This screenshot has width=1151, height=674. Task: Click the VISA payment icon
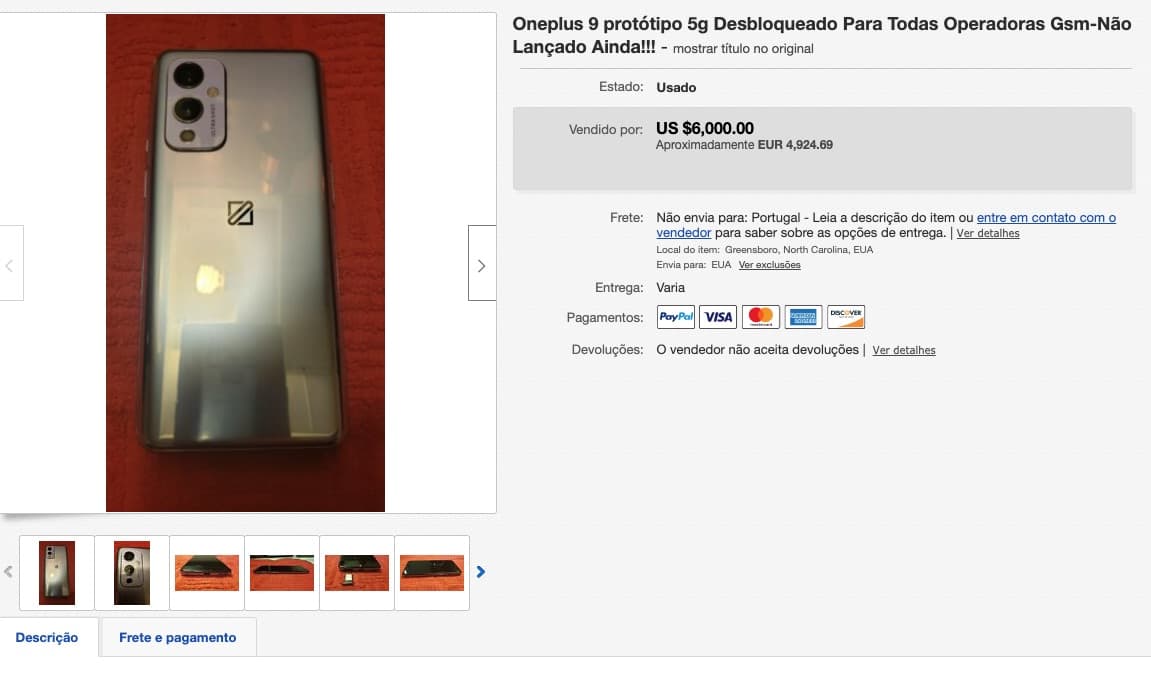pos(718,316)
